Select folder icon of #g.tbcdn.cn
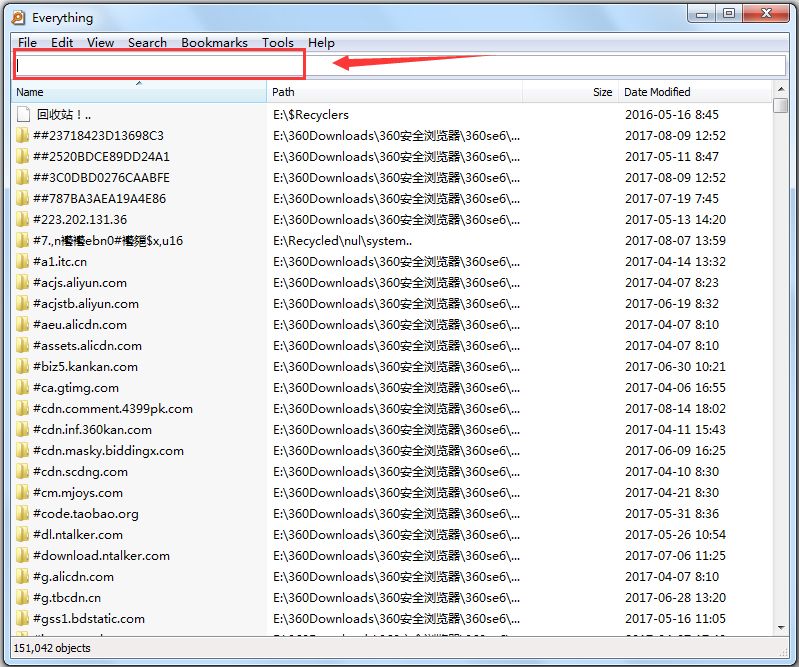Screen dimensions: 799x667 click(22, 598)
